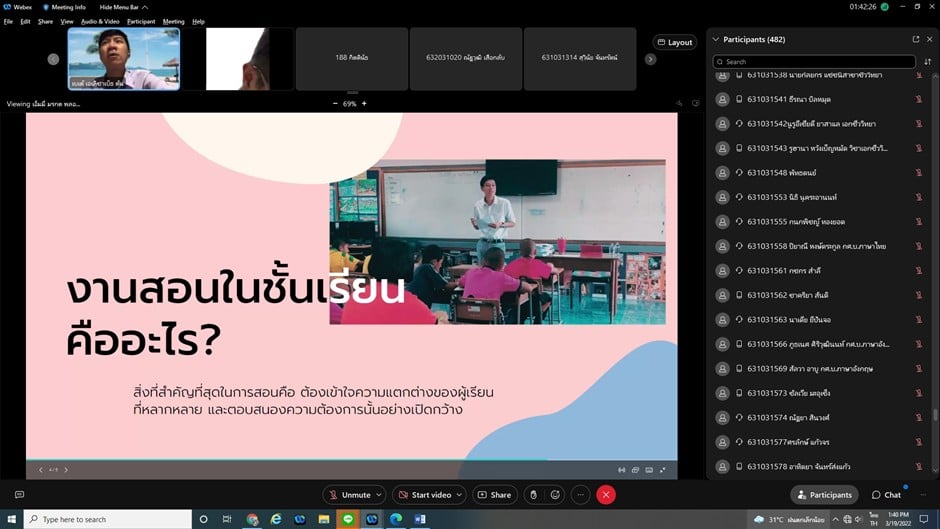This screenshot has height=529, width=940.
Task: Open the closed captions icon in bottom bar
Action: pyautogui.click(x=19, y=495)
